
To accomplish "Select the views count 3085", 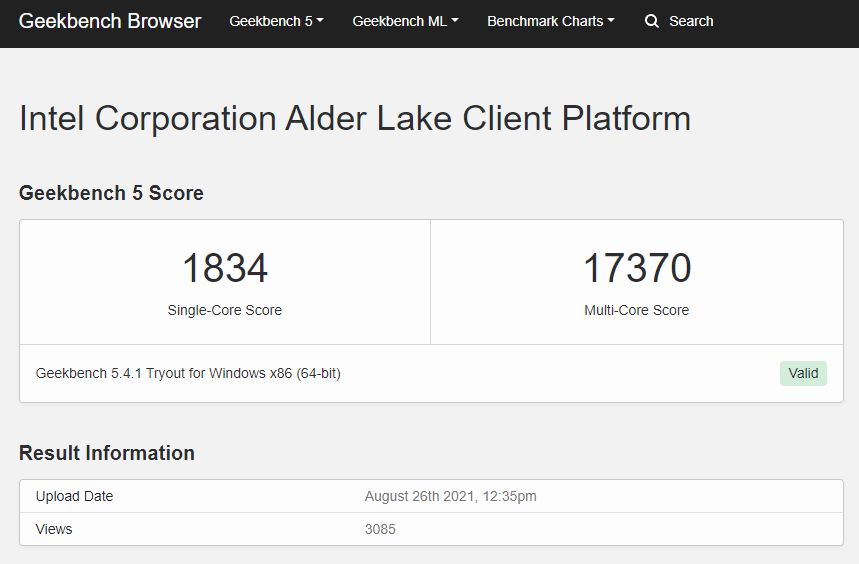I will (380, 529).
